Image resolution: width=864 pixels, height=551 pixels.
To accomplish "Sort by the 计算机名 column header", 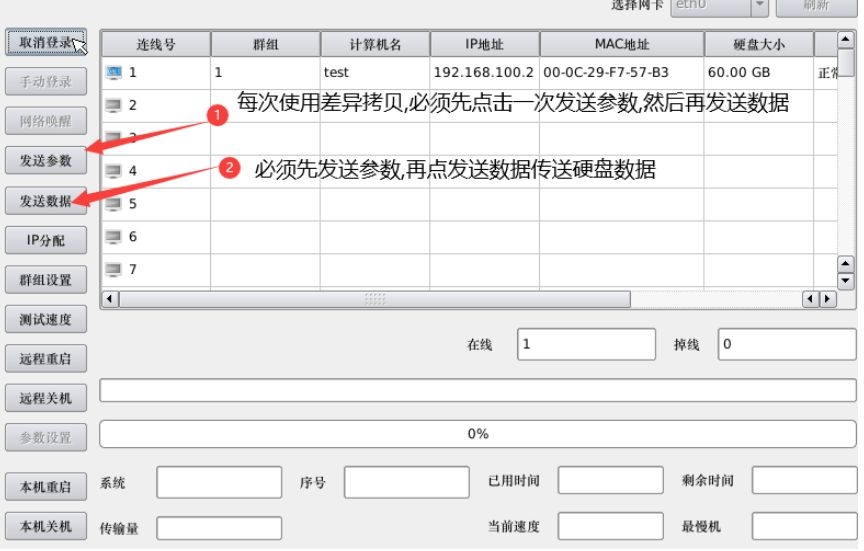I will pos(375,44).
